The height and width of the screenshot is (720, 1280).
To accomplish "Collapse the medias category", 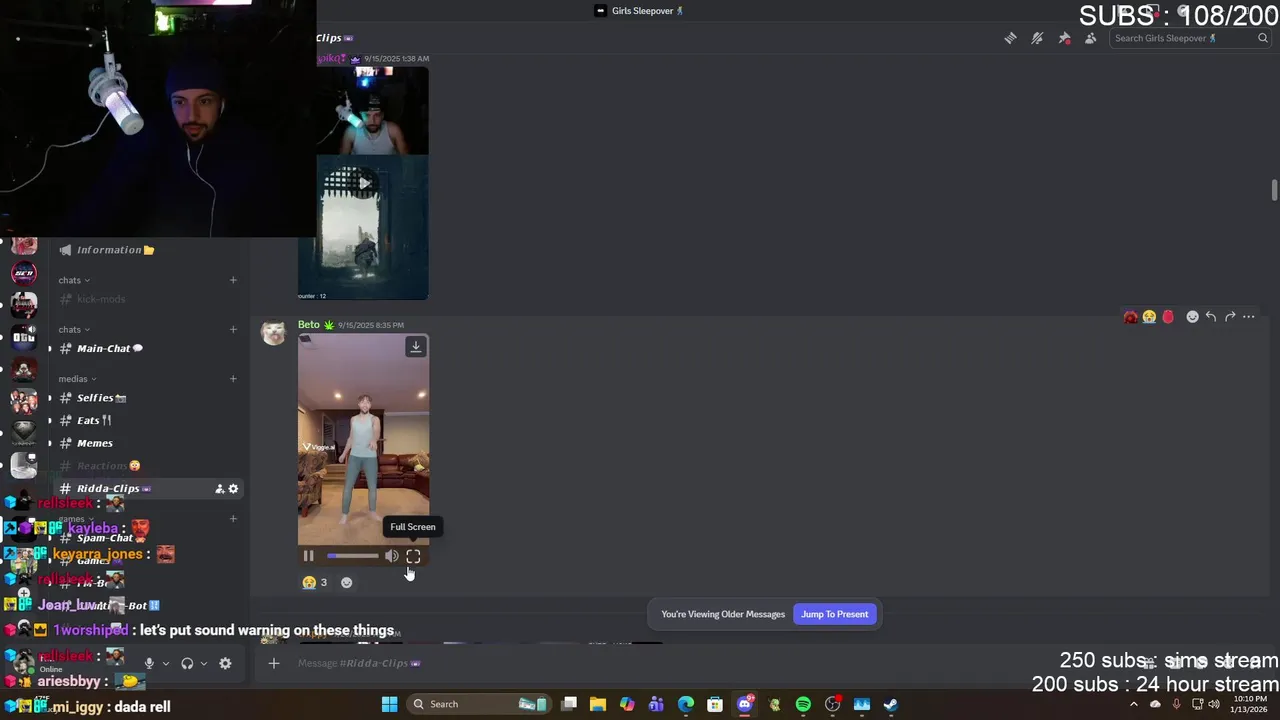I will point(77,379).
